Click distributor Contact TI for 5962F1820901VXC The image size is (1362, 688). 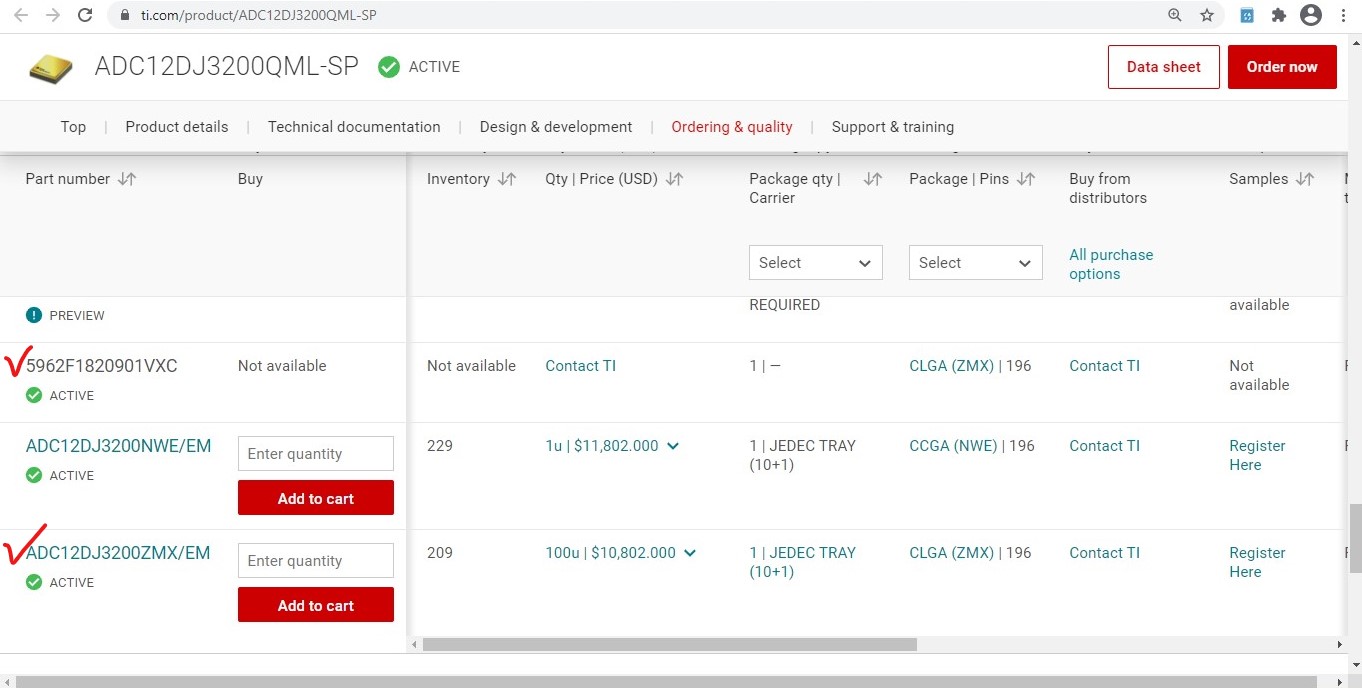(x=1105, y=366)
